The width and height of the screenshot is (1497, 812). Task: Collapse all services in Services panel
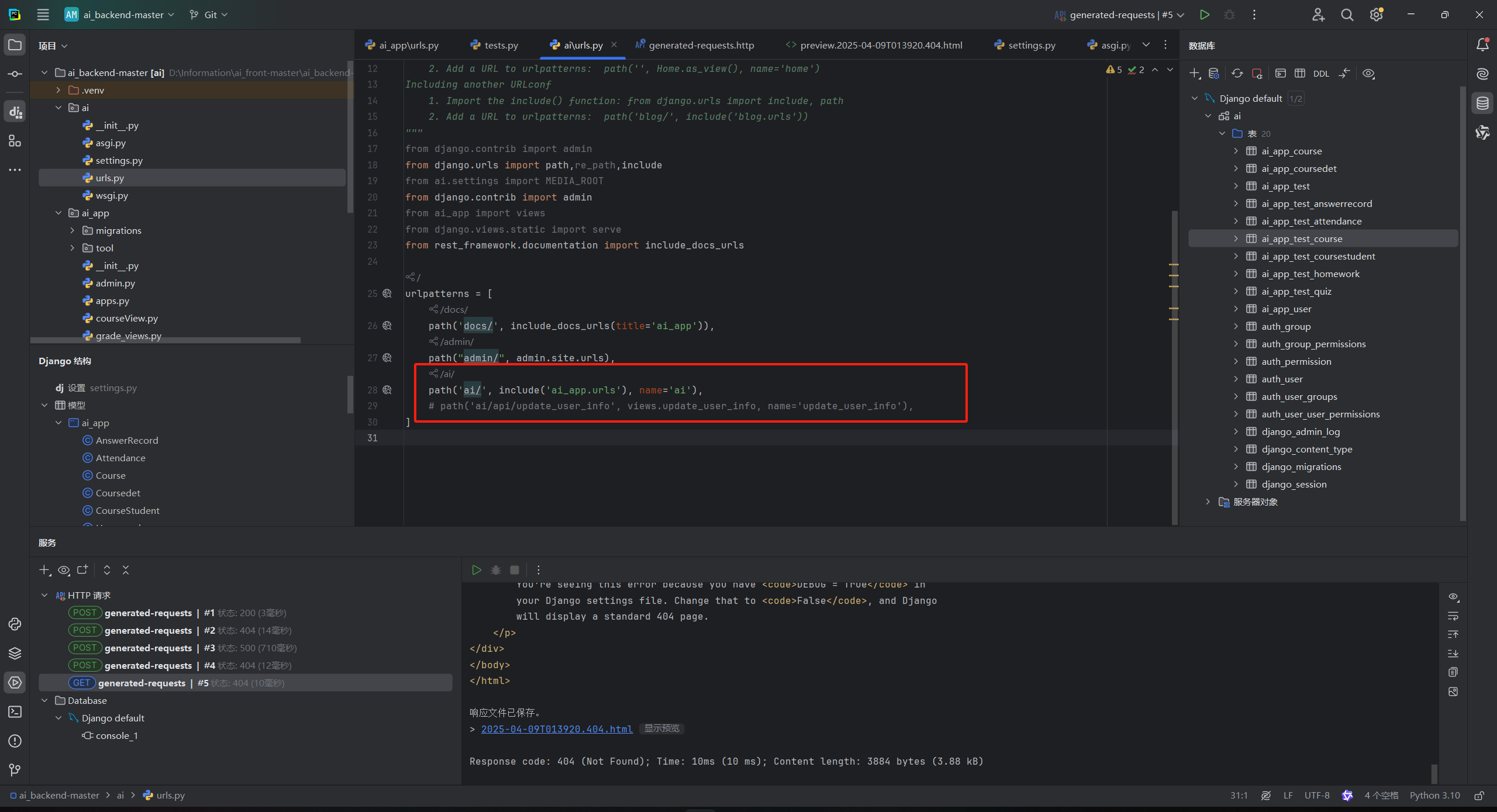pyautogui.click(x=126, y=570)
